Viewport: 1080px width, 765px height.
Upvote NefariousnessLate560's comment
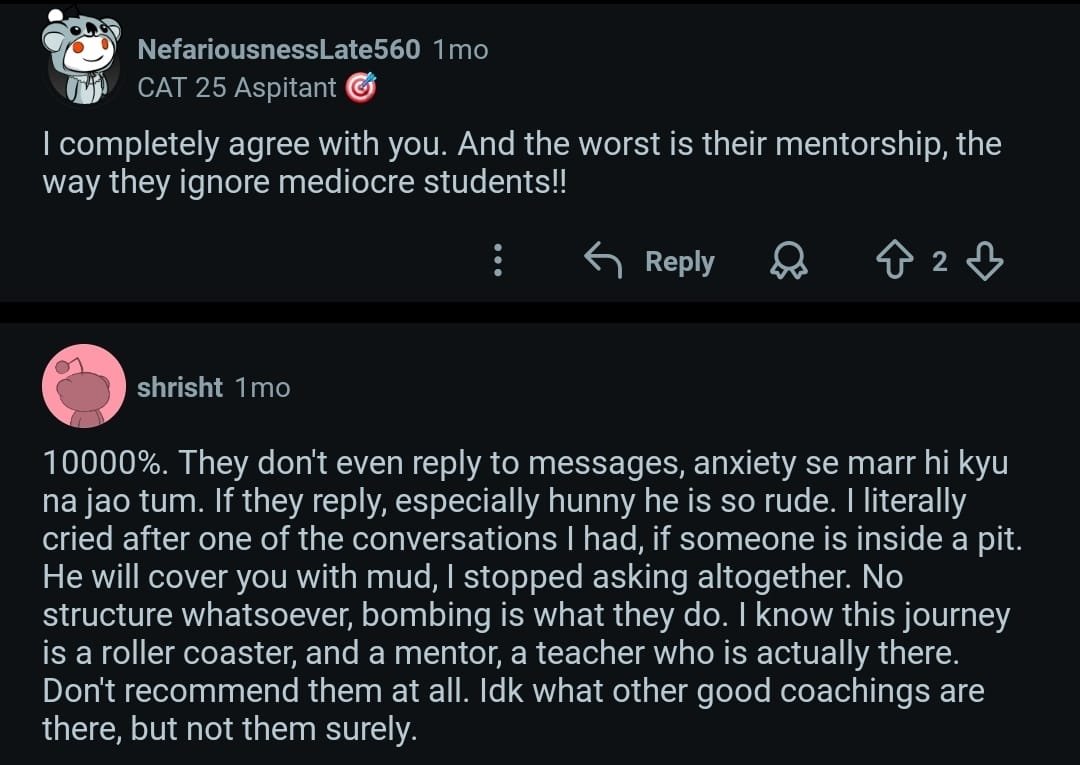(892, 262)
